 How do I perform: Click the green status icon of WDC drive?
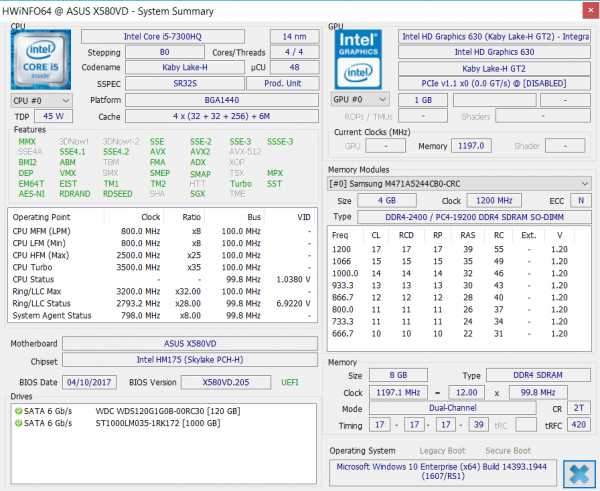pos(18,411)
